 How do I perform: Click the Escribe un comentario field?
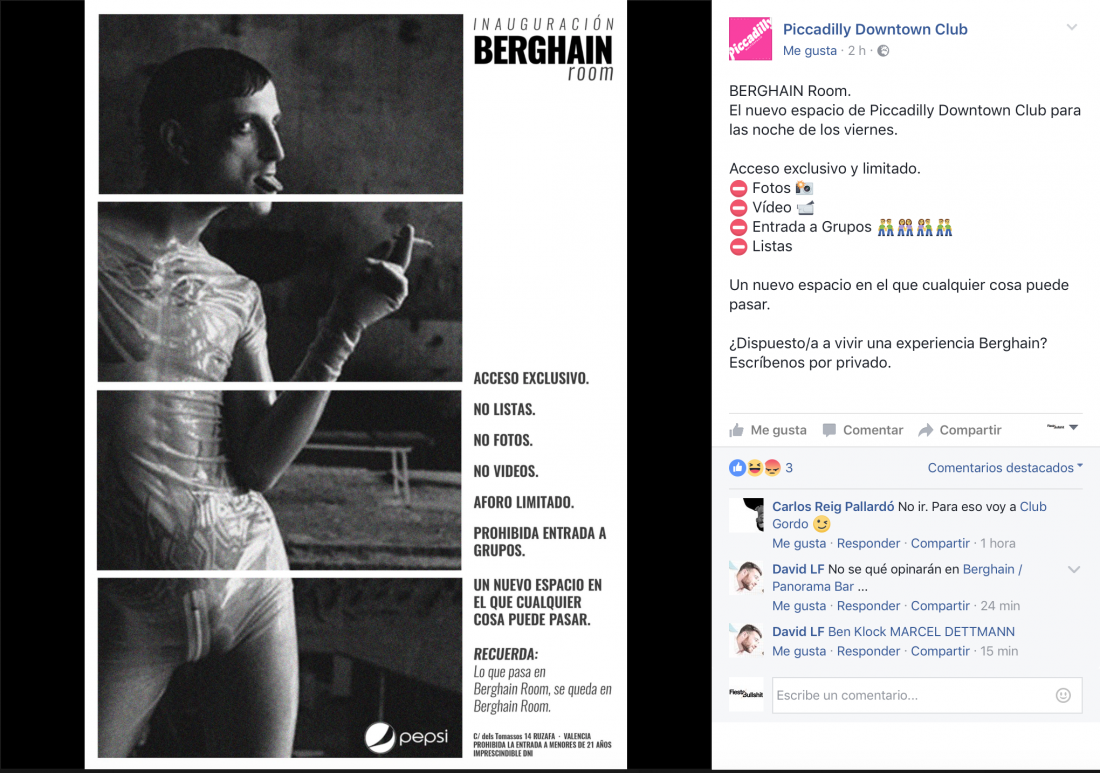tap(927, 695)
